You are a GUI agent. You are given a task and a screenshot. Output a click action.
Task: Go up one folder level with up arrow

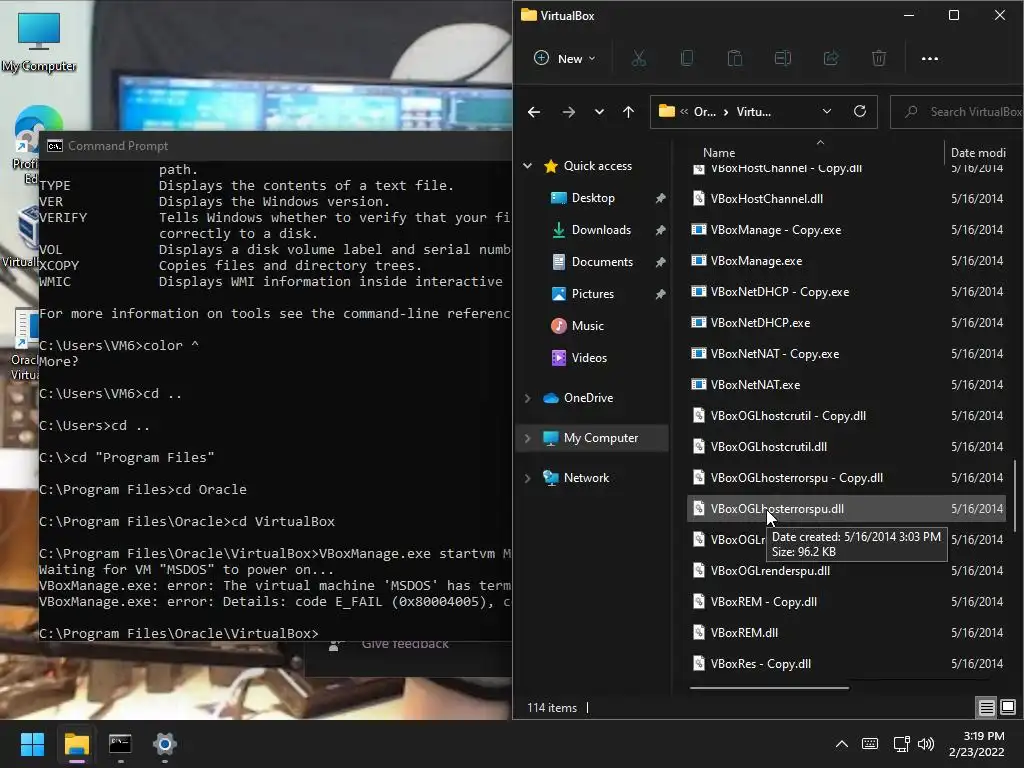point(628,112)
